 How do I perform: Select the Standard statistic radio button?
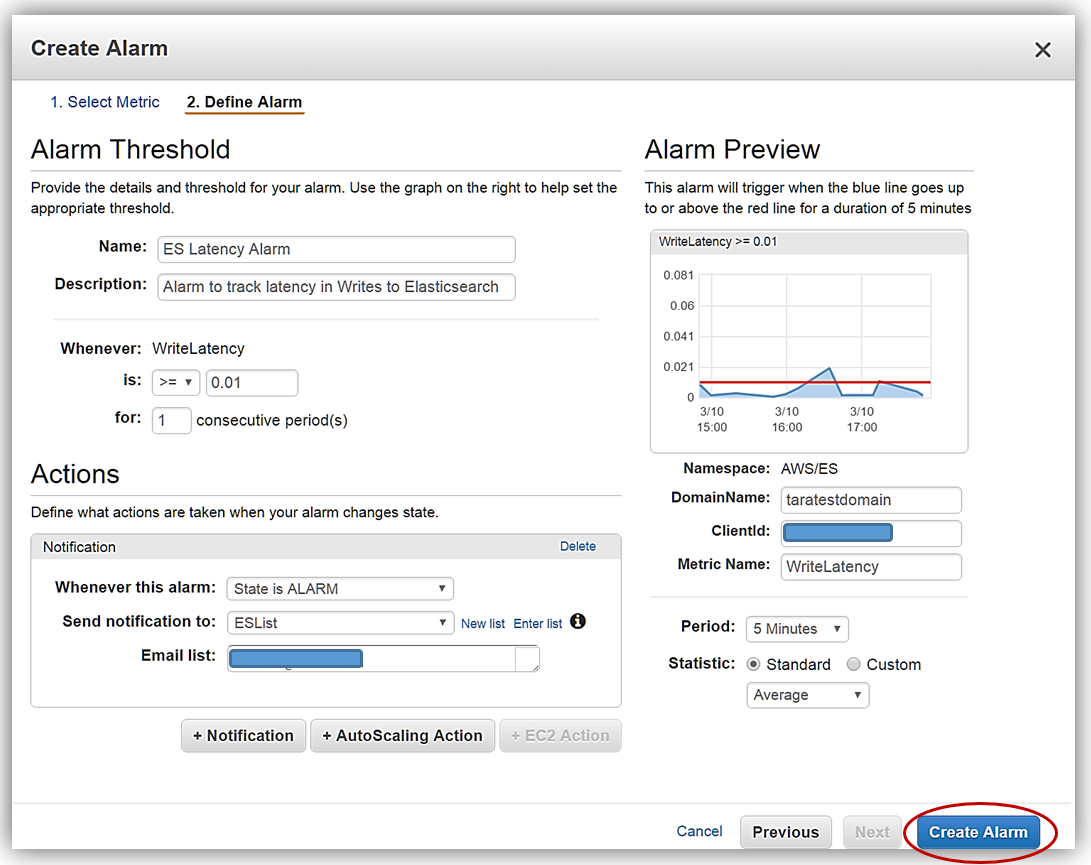coord(754,664)
